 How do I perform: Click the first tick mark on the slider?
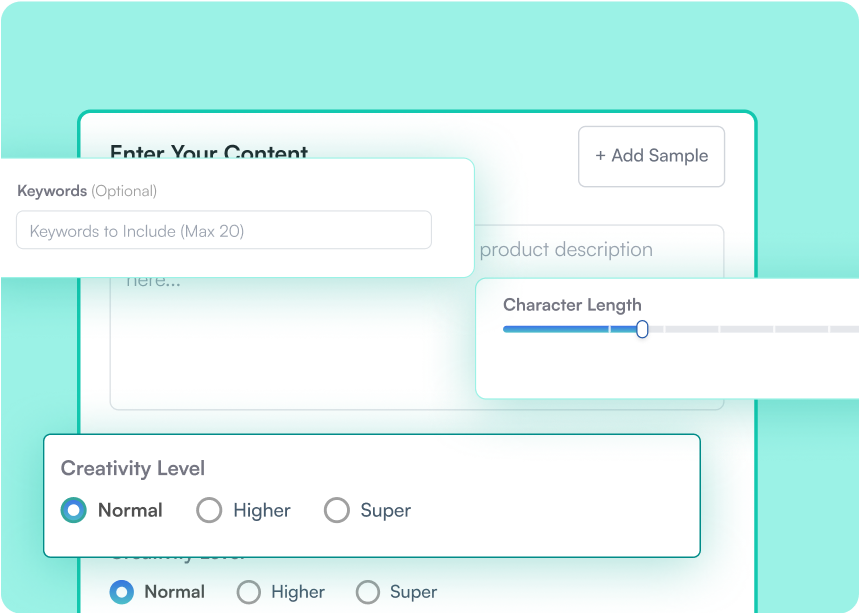(x=609, y=329)
